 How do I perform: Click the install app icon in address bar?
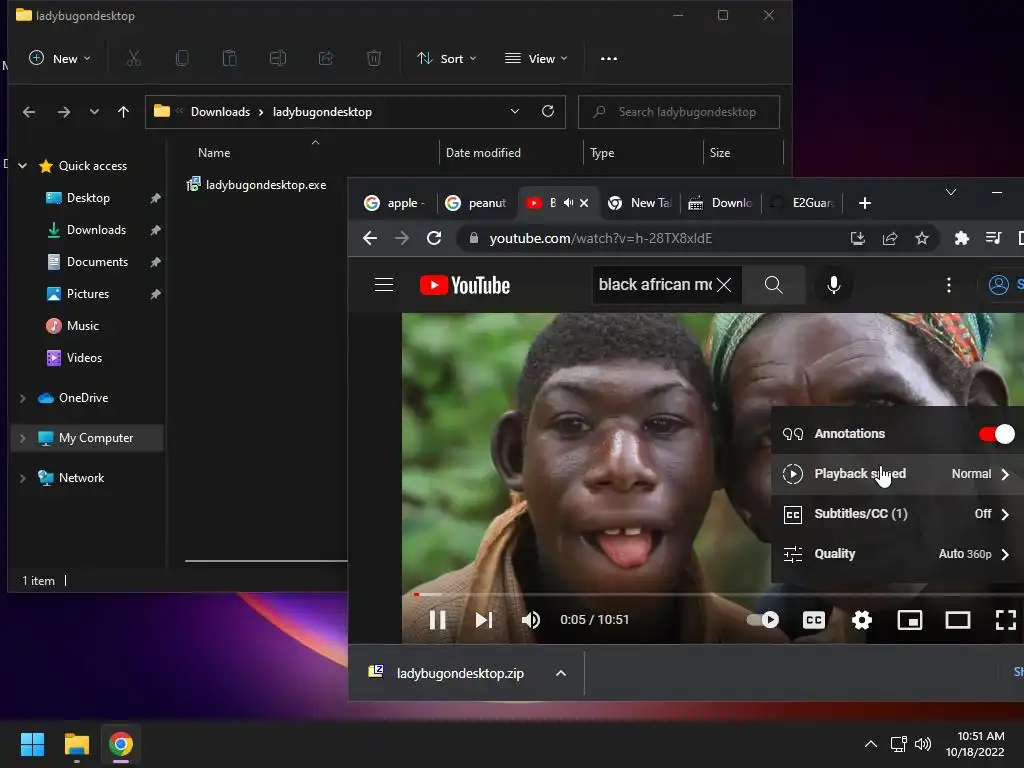coord(857,238)
